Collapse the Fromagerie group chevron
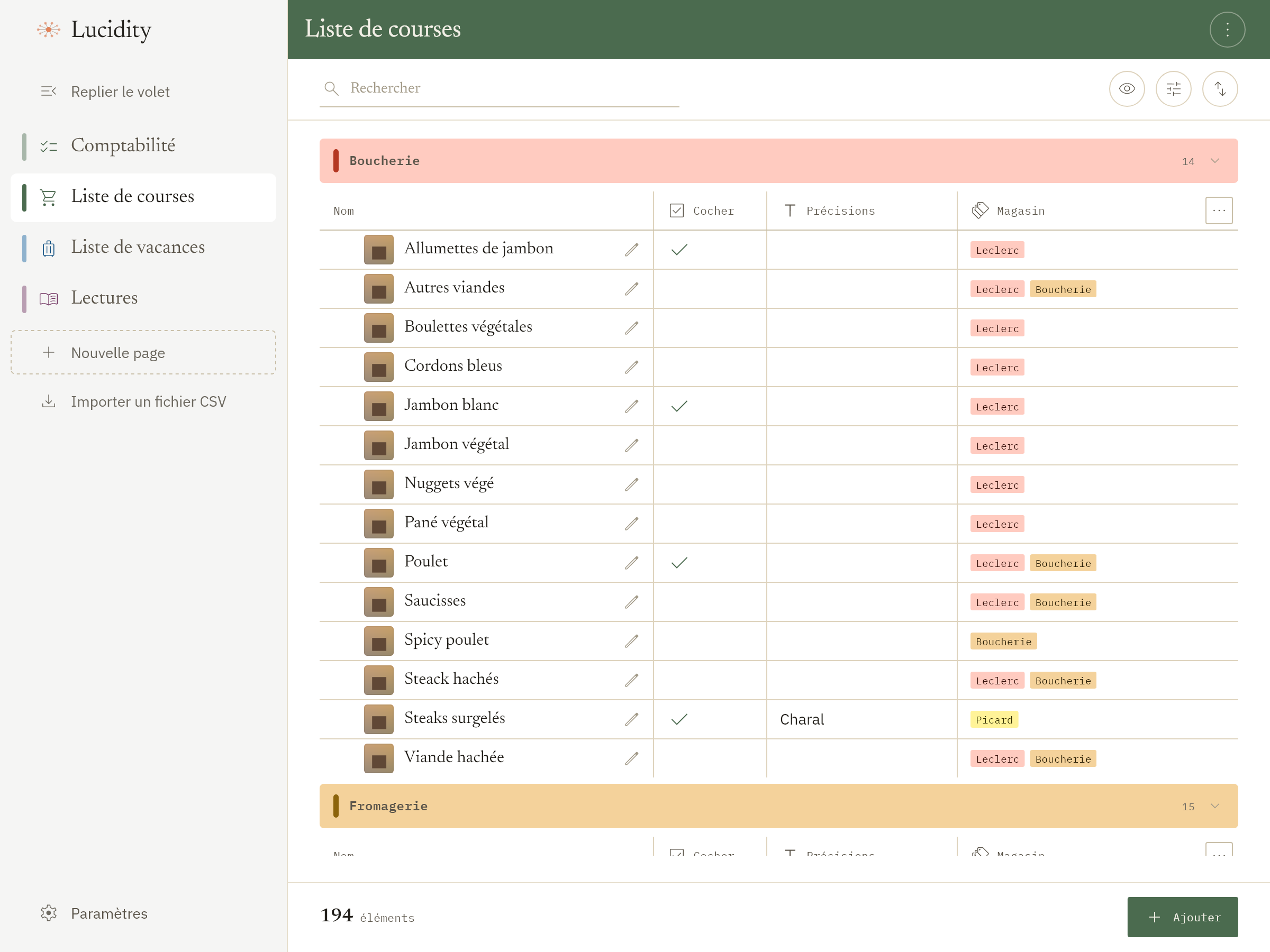Viewport: 1270px width, 952px height. click(x=1215, y=805)
